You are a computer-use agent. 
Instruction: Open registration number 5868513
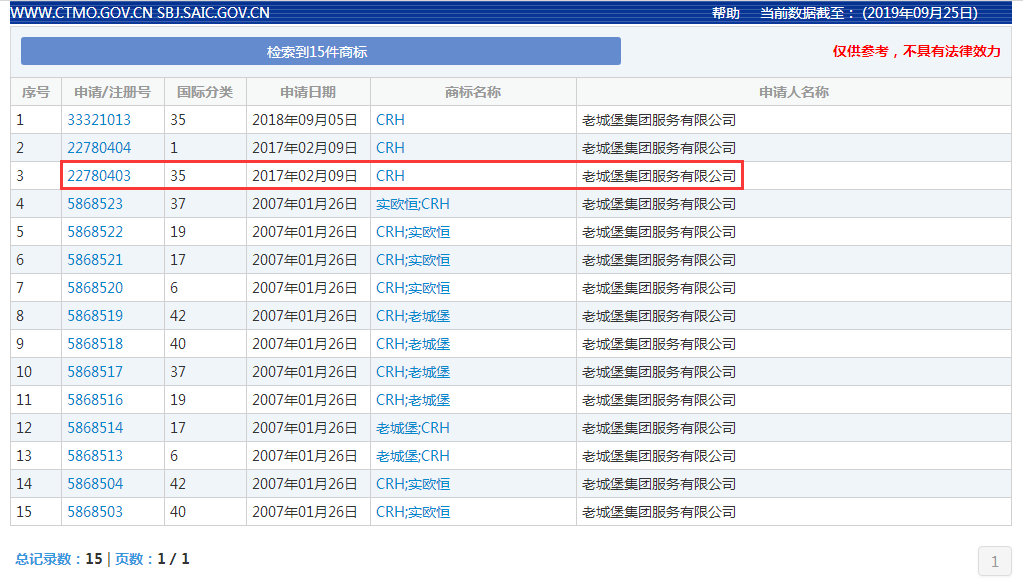(95, 456)
